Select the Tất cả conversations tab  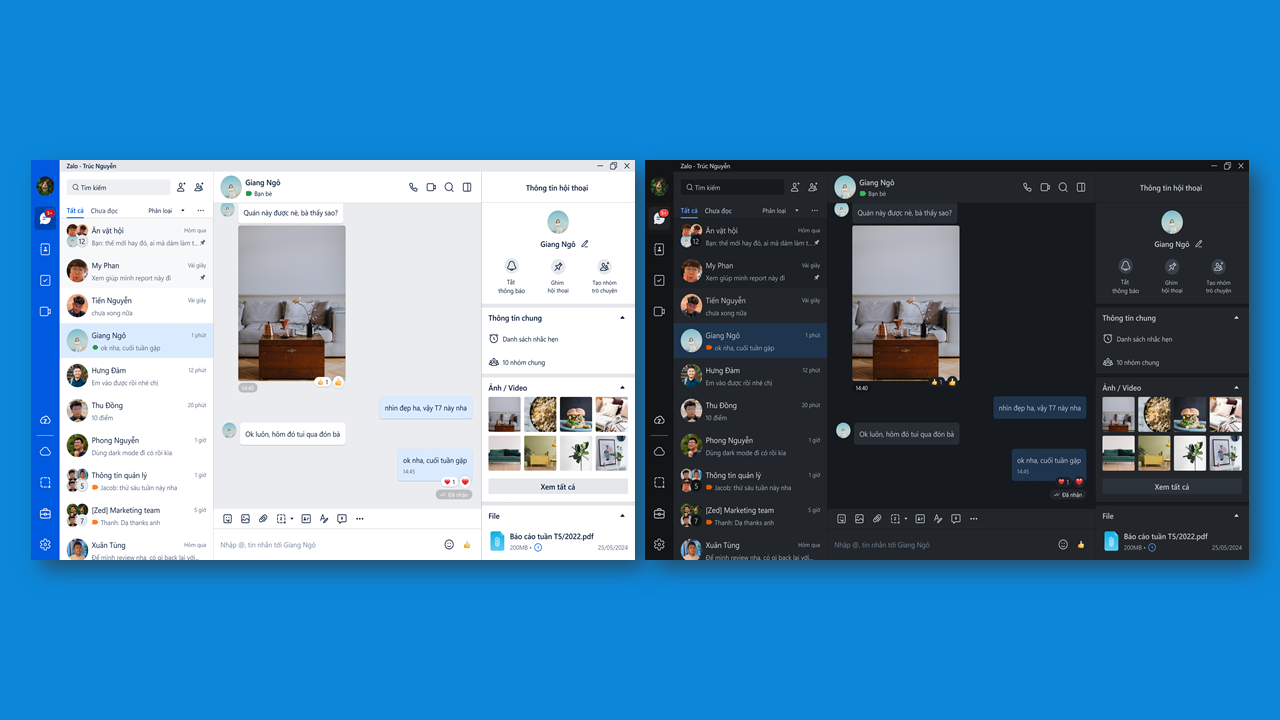click(76, 210)
